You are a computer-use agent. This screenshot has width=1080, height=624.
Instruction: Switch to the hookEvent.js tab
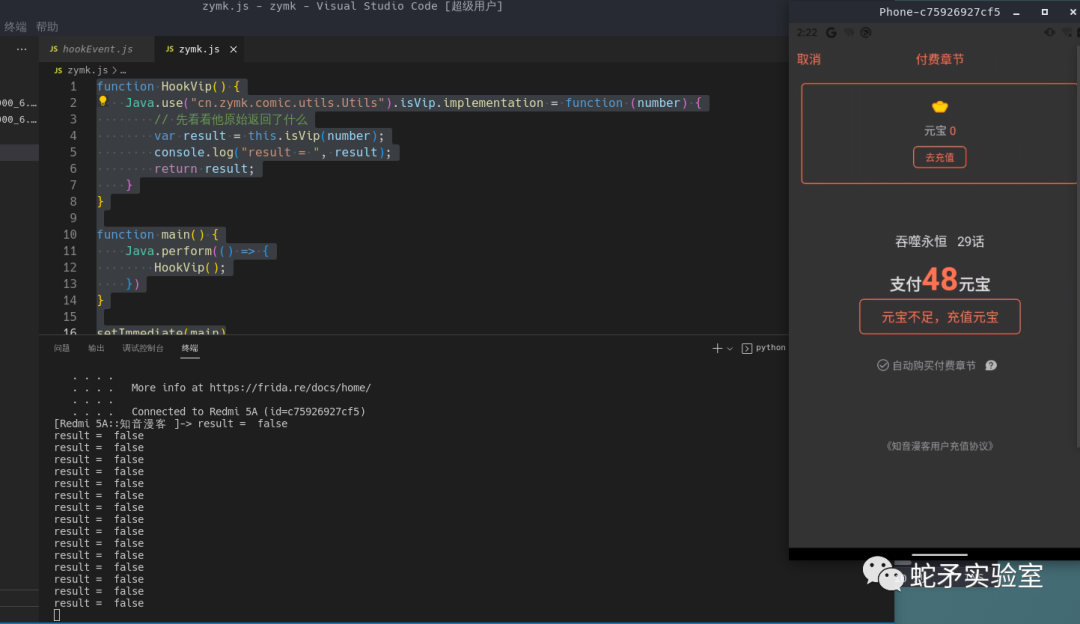pyautogui.click(x=97, y=50)
